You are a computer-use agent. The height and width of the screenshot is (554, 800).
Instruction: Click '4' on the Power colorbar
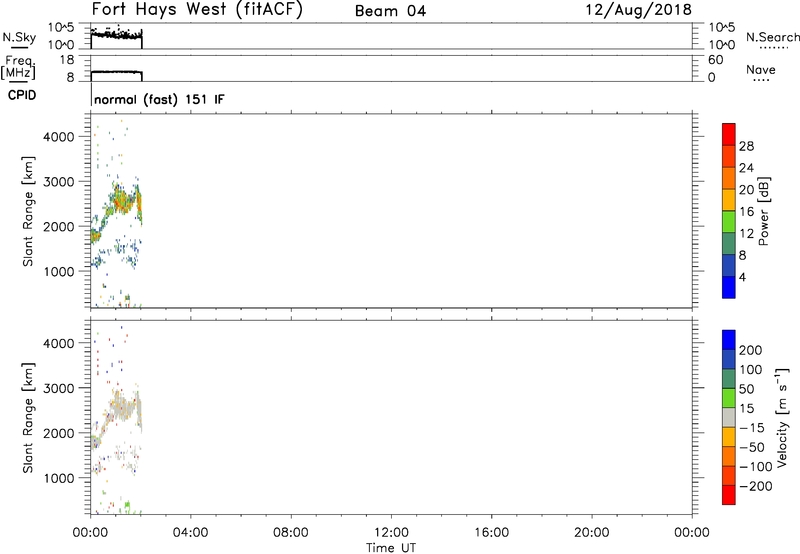(x=742, y=278)
